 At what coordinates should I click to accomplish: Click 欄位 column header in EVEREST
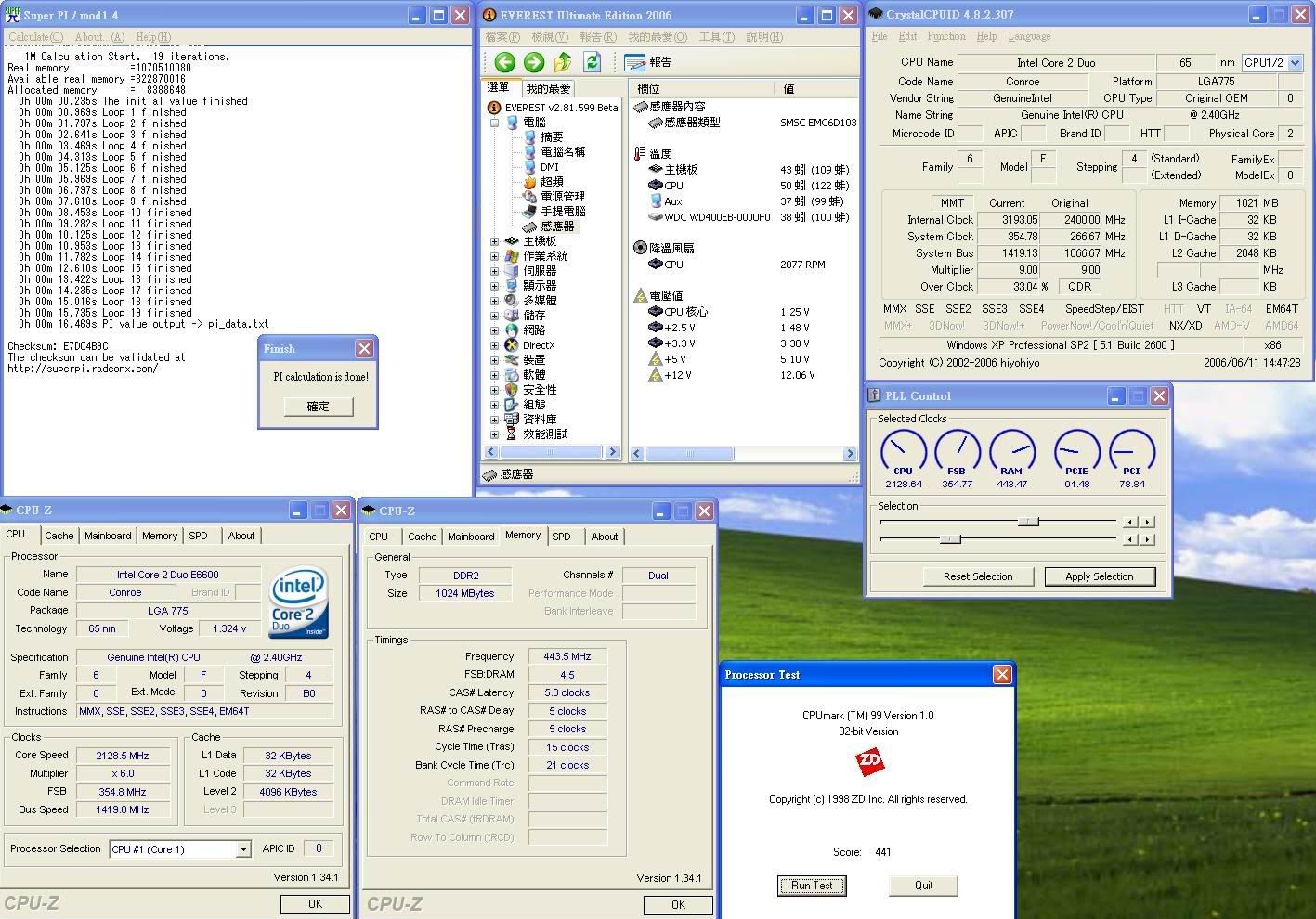(x=703, y=89)
